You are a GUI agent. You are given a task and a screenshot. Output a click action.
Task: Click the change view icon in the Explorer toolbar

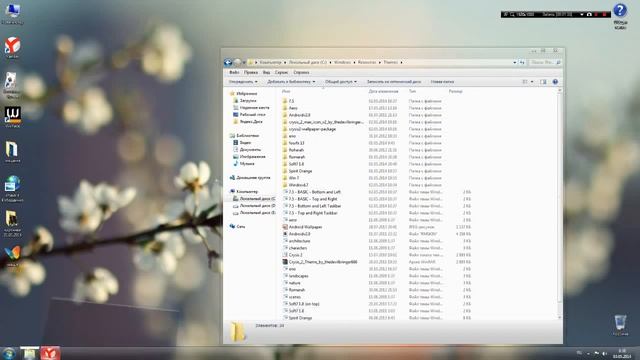525,82
